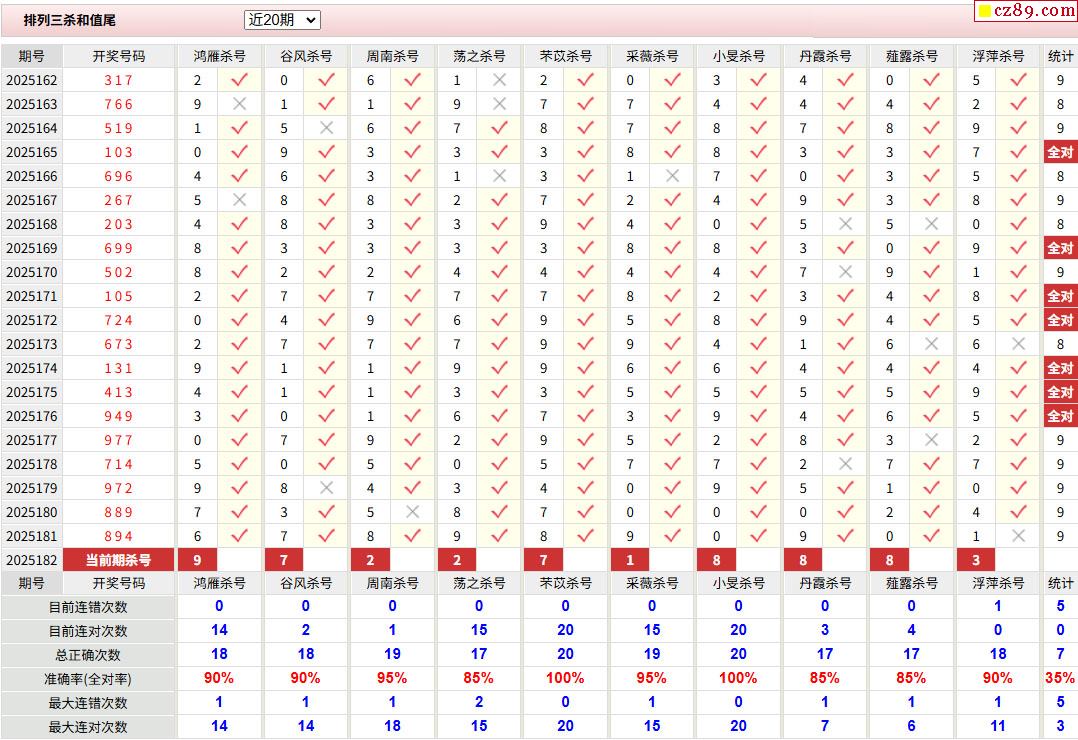Image resolution: width=1078 pixels, height=740 pixels.
Task: Click the gray X in row 2025181 under 浮萍杀号
Action: (1019, 536)
